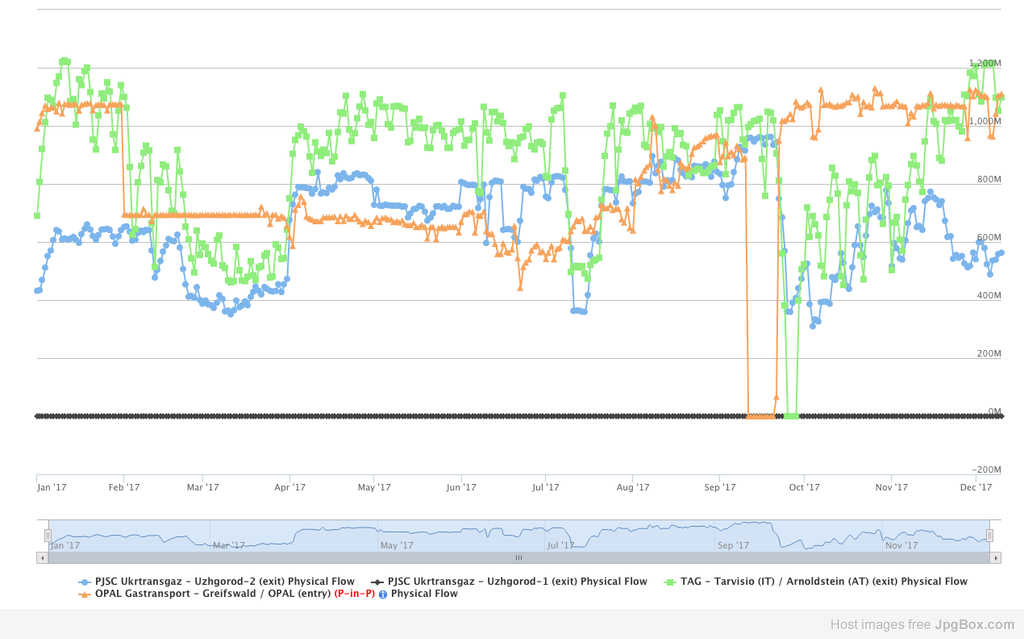The image size is (1024, 639).
Task: Click "May '17" inside the range navigator
Action: [396, 546]
